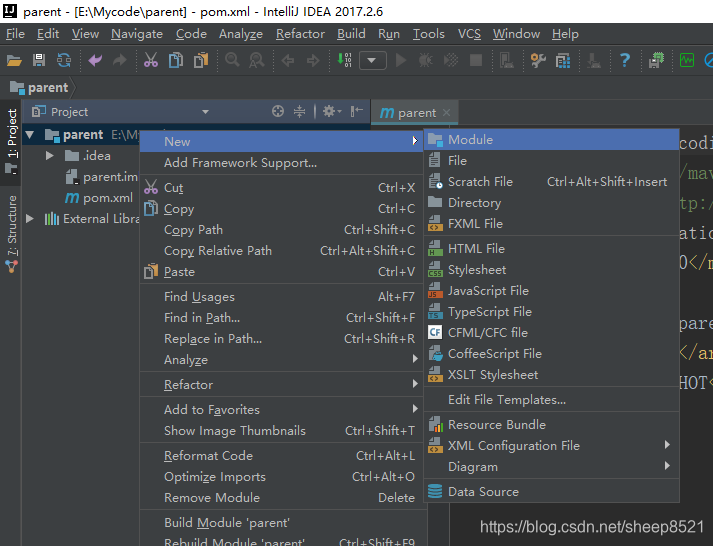Click the Run with Coverage icon
The height and width of the screenshot is (546, 713).
[451, 60]
